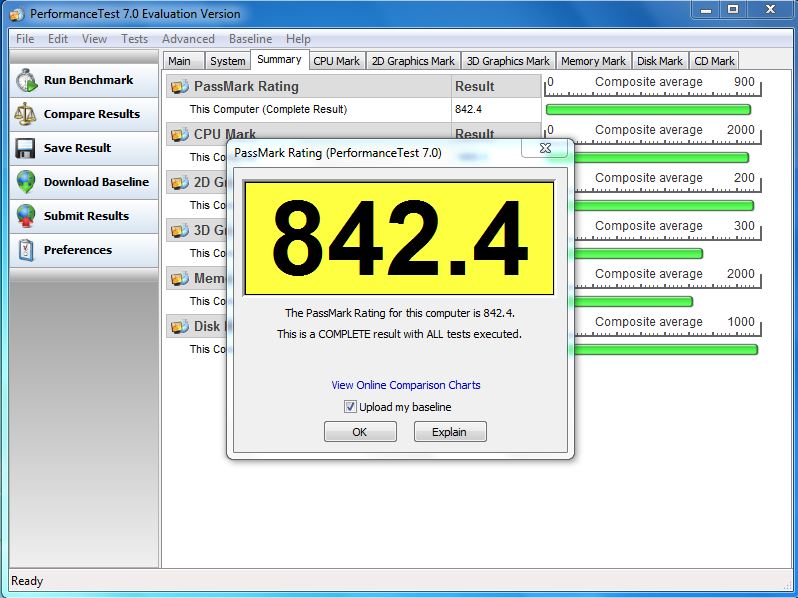The height and width of the screenshot is (598, 798).
Task: Uncheck the Upload my baseline checkbox
Action: click(x=350, y=407)
